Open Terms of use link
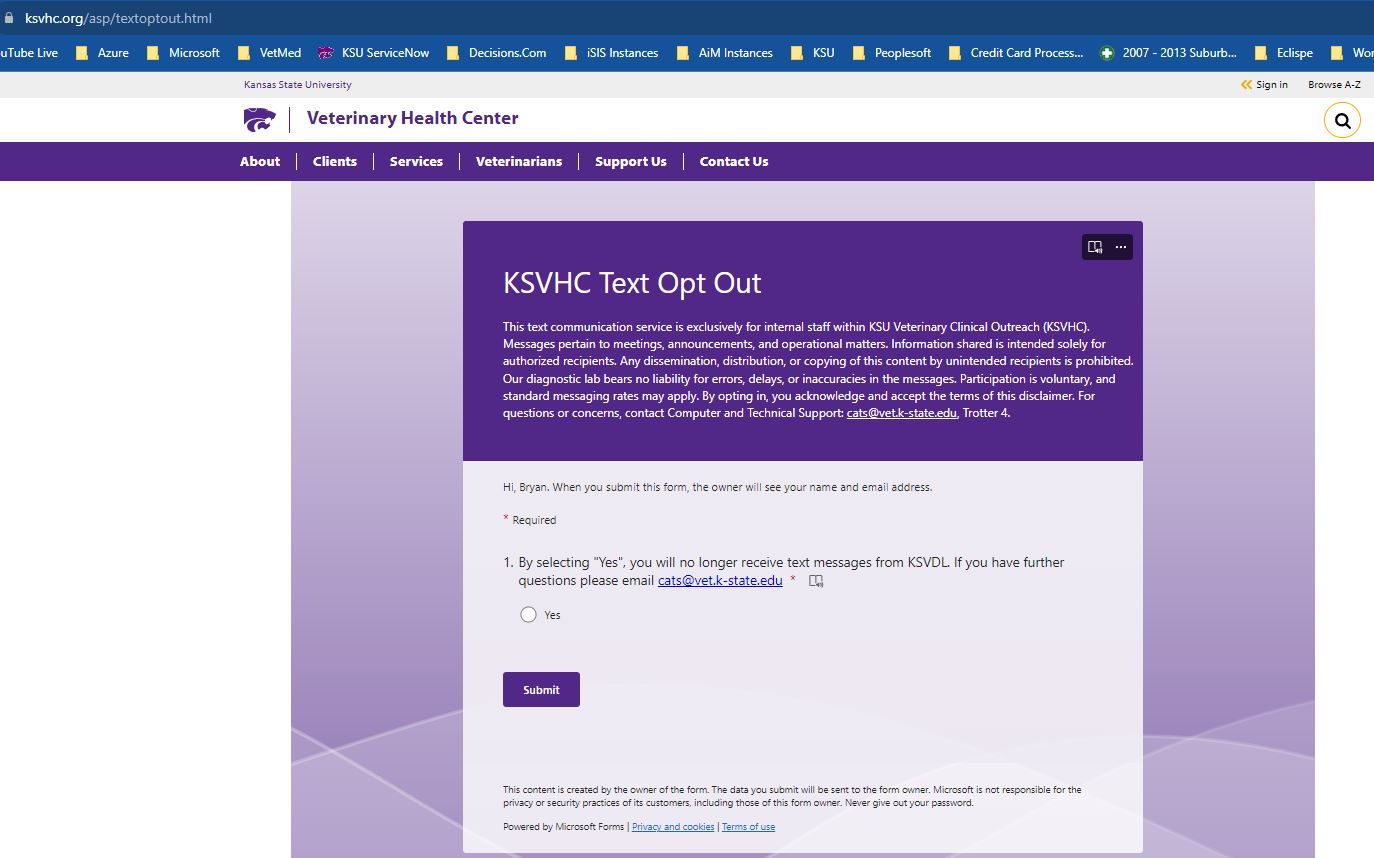This screenshot has width=1374, height=858. [748, 827]
